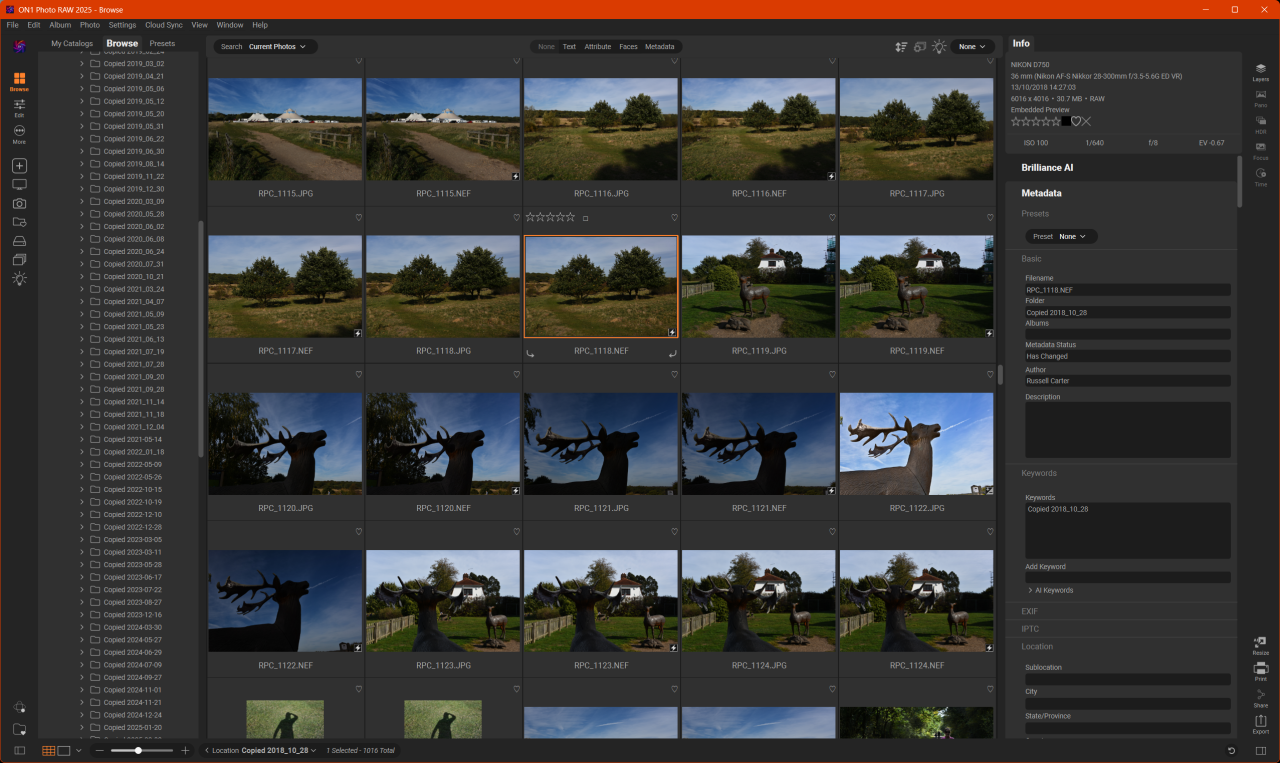The width and height of the screenshot is (1280, 763).
Task: Expand the Copied 2020_10_21 folder
Action: (x=81, y=276)
